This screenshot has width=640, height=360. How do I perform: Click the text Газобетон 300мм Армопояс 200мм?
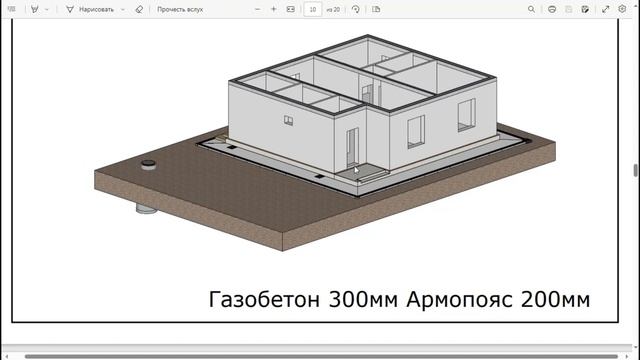(399, 299)
